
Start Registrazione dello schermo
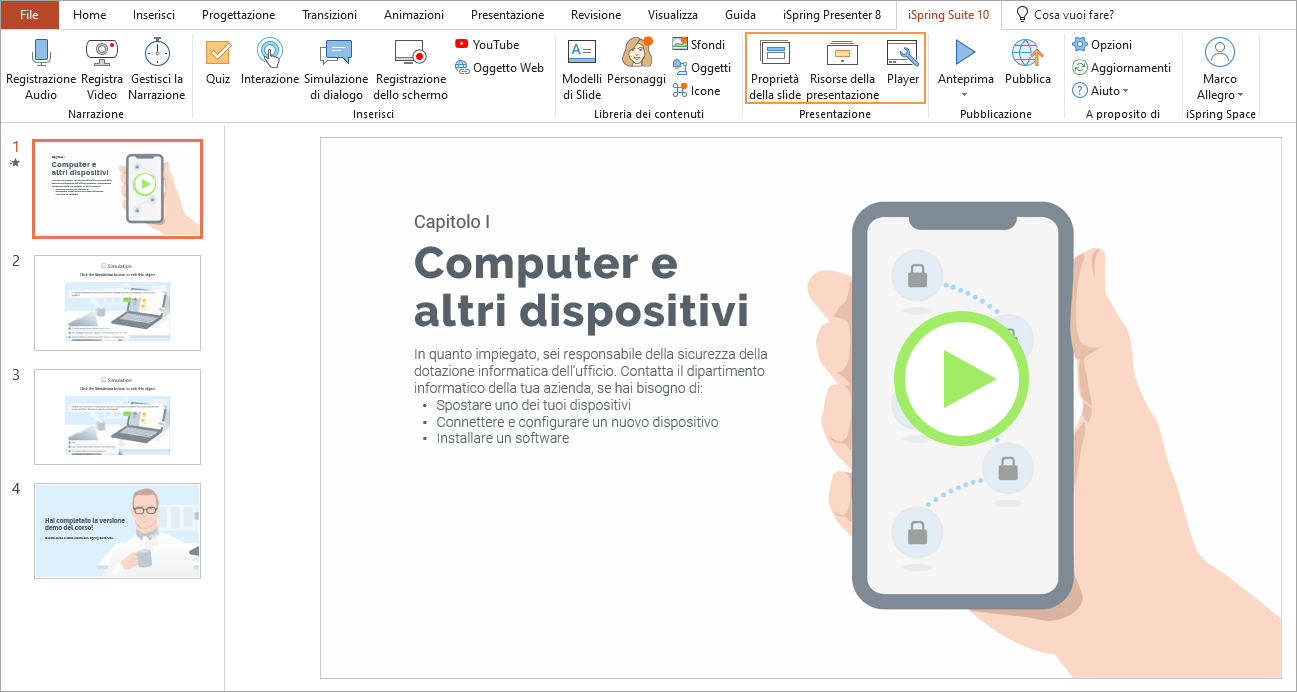pyautogui.click(x=410, y=53)
